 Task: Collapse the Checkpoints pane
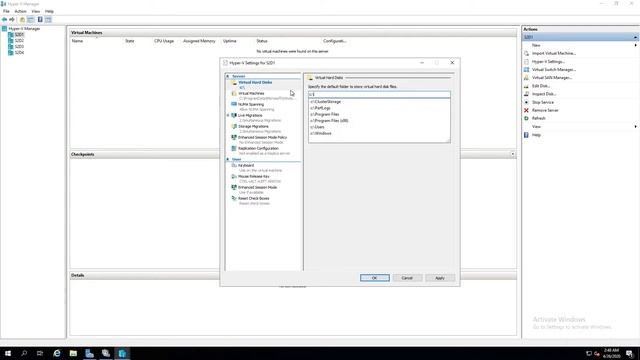coord(513,154)
